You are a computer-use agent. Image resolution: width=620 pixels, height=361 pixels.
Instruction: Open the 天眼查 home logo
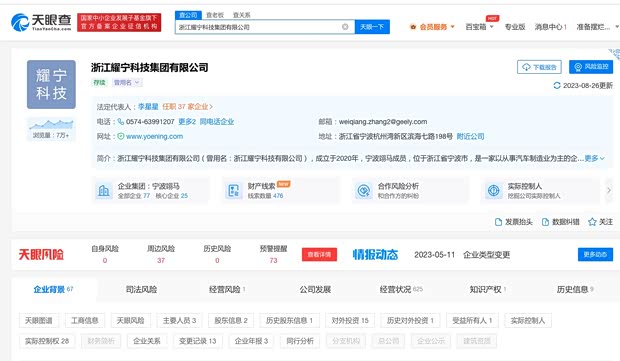[x=41, y=22]
